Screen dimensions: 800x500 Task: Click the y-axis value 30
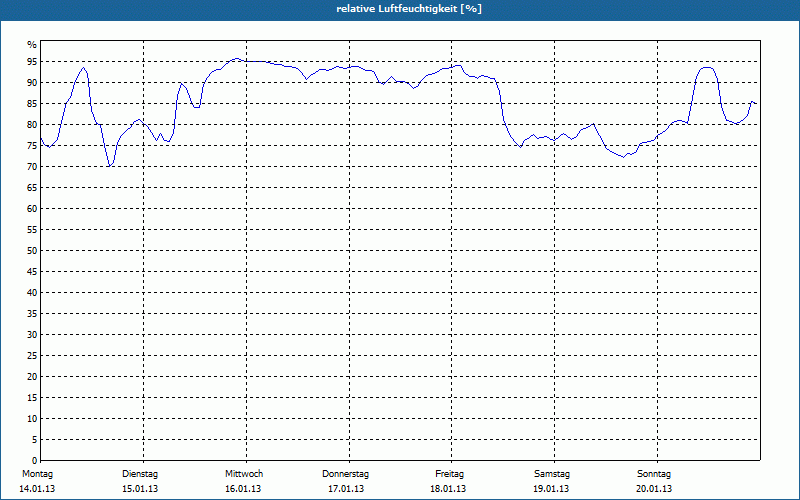[x=32, y=335]
